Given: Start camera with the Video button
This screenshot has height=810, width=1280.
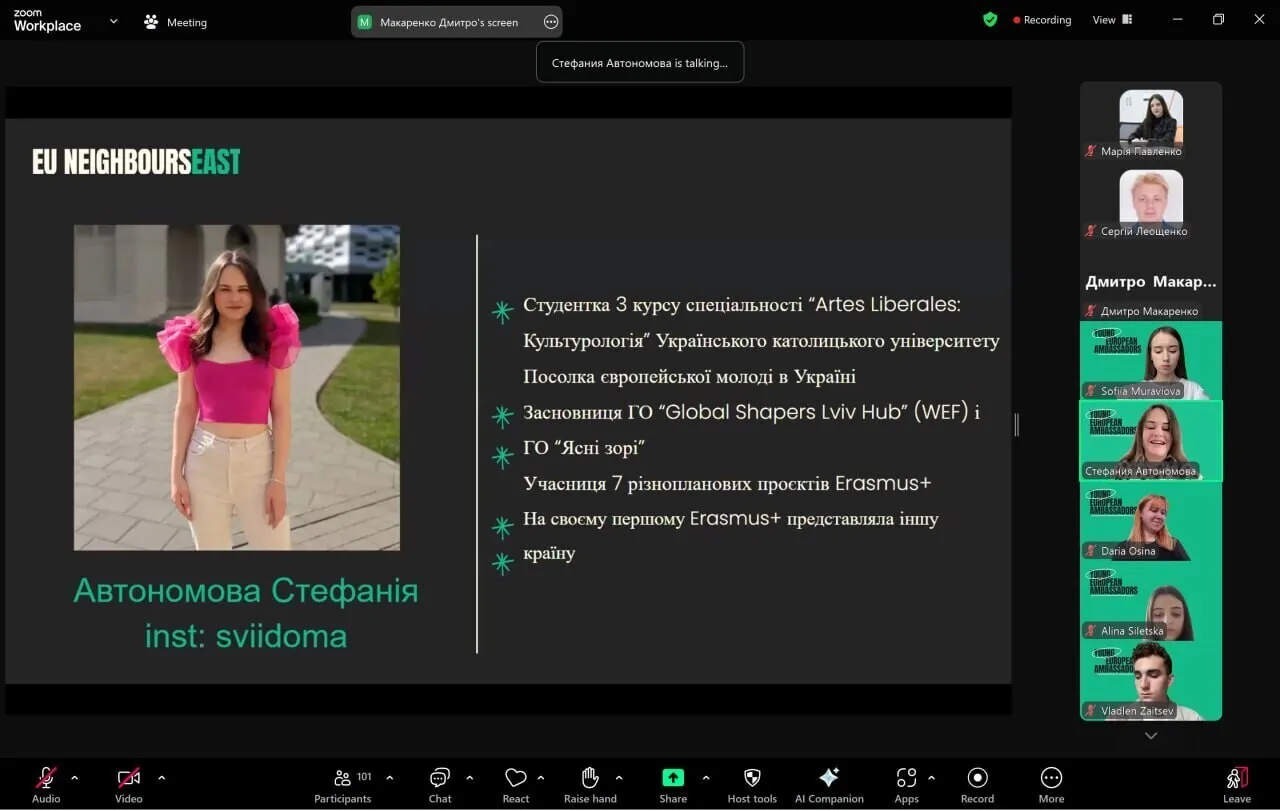Looking at the screenshot, I should tap(128, 784).
